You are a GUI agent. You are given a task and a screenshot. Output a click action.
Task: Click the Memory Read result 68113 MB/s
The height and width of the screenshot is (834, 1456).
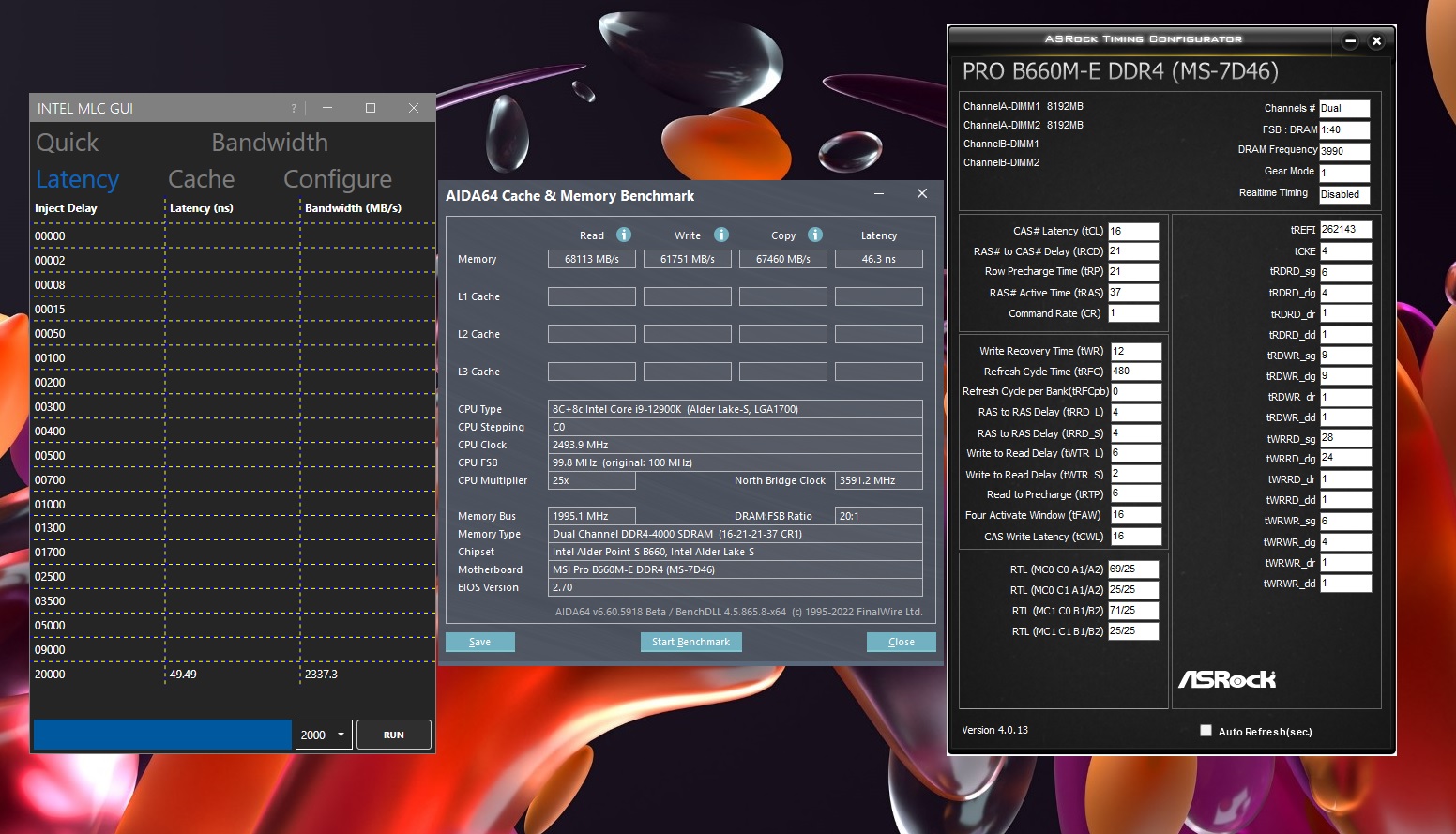click(592, 259)
